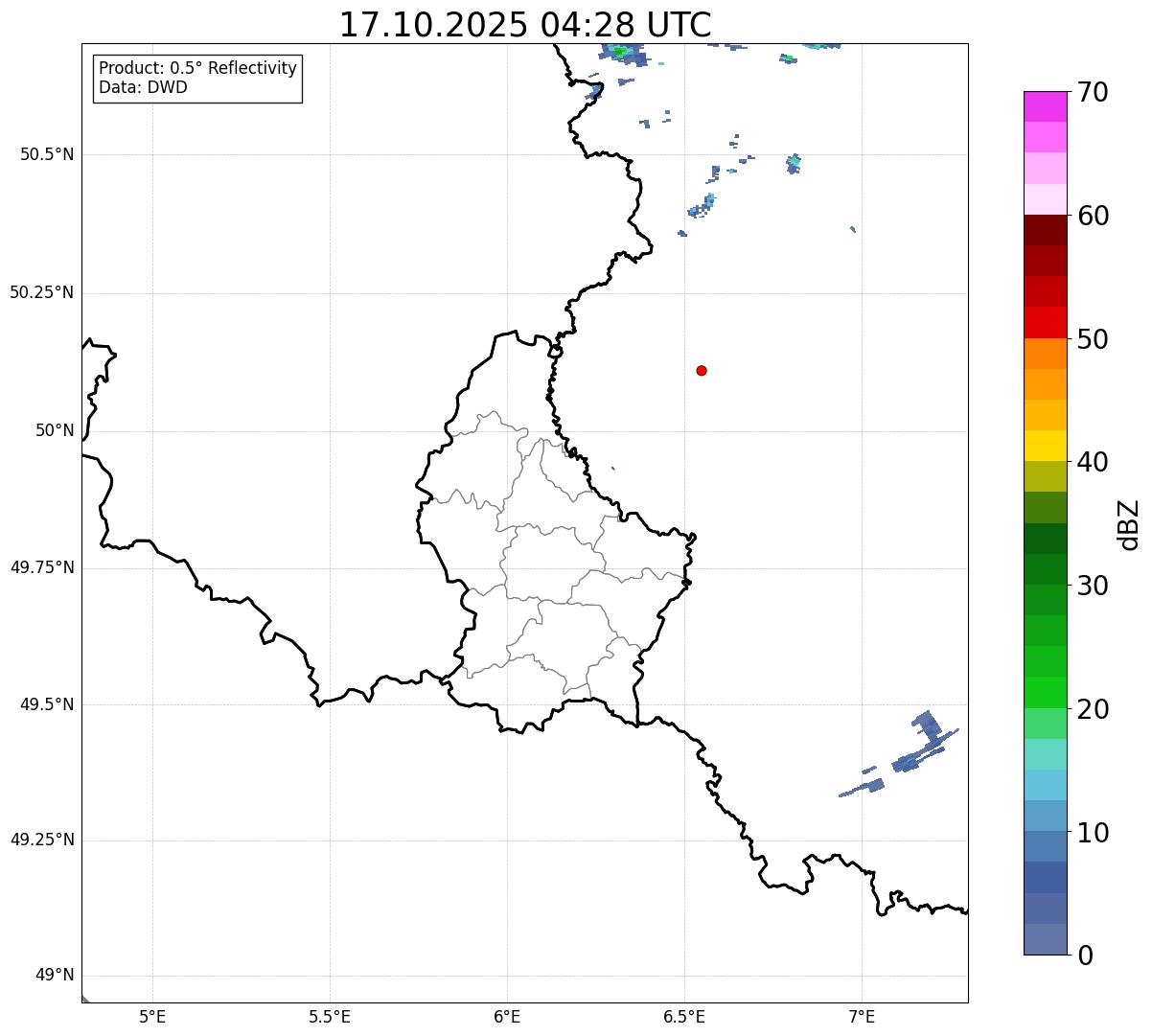
Task: Click the 49.25°N latitude label
Action: pyautogui.click(x=41, y=840)
